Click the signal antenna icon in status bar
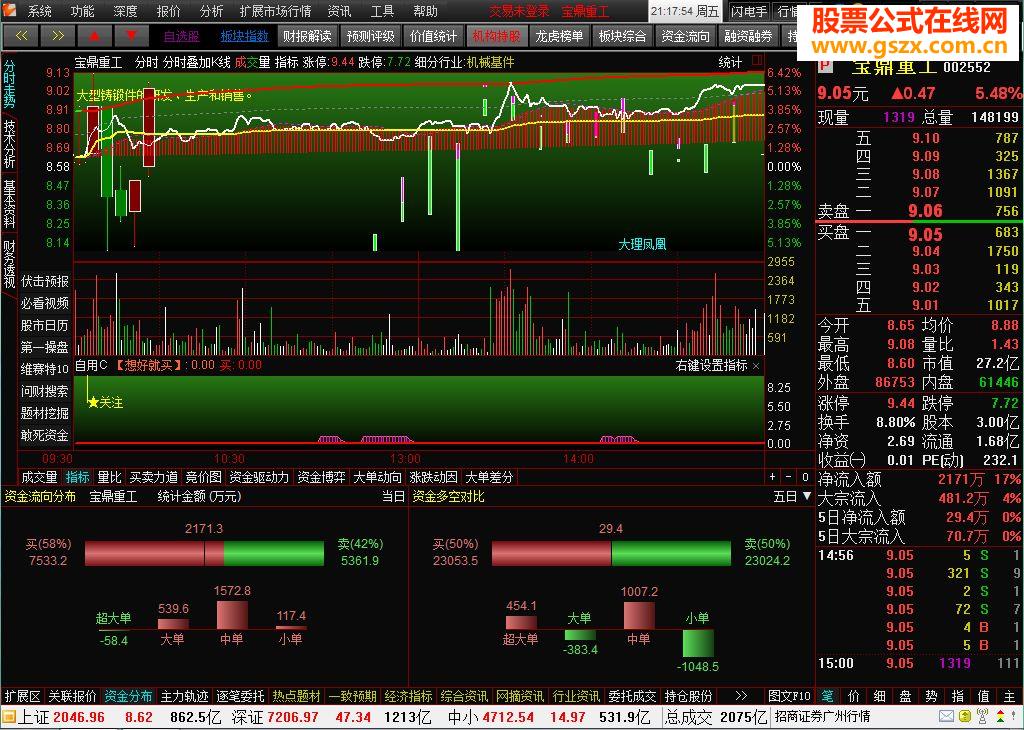This screenshot has width=1024, height=730. point(982,717)
